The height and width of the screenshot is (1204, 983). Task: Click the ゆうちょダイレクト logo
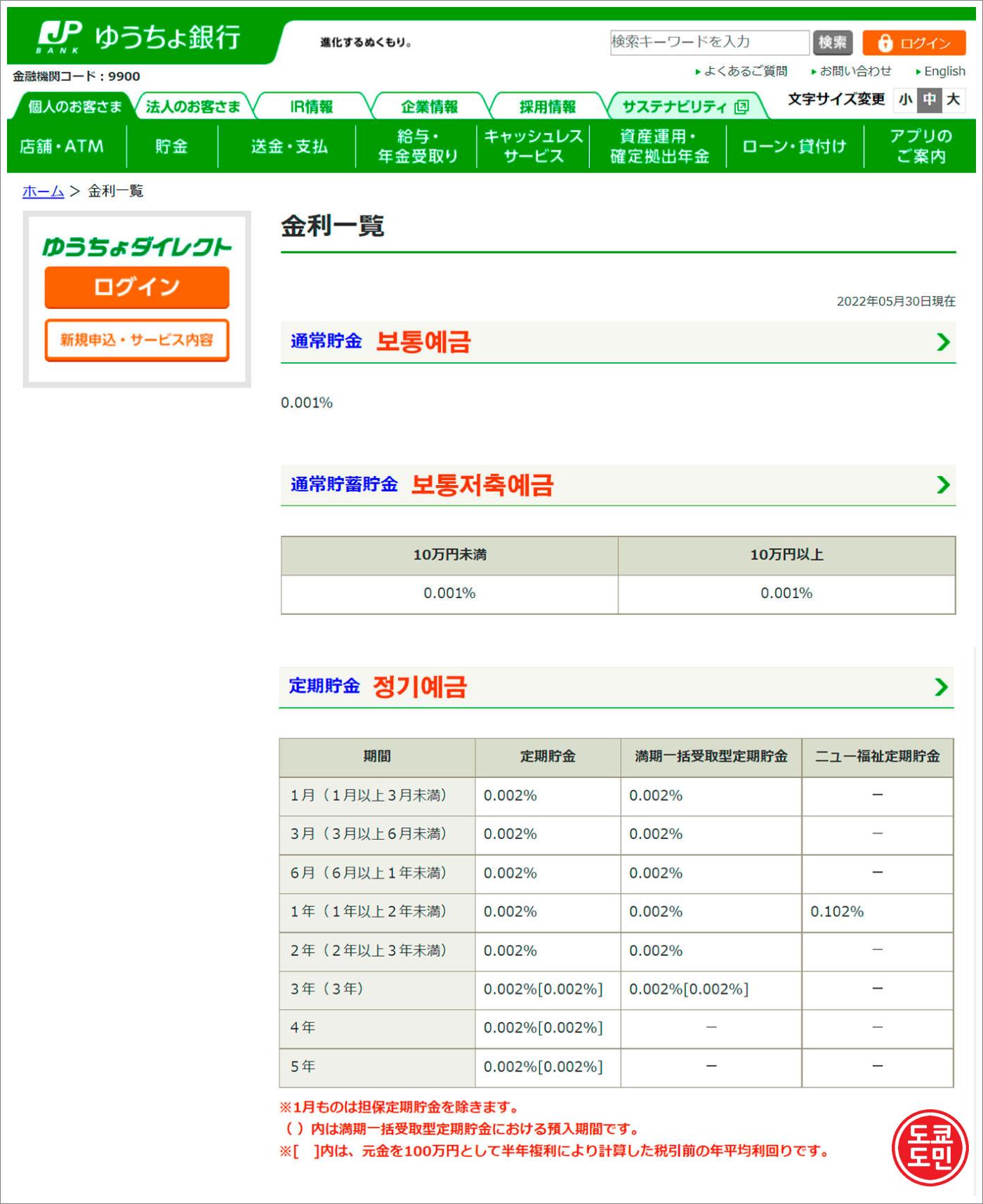(x=137, y=246)
